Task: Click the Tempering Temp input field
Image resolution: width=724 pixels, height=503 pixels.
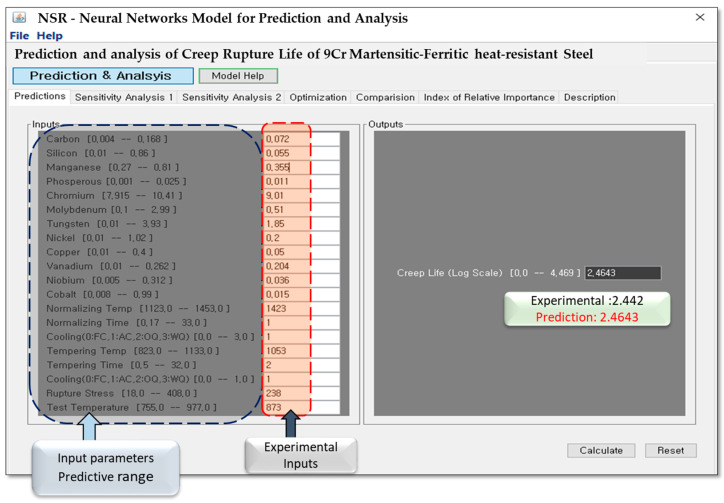Action: click(x=302, y=351)
